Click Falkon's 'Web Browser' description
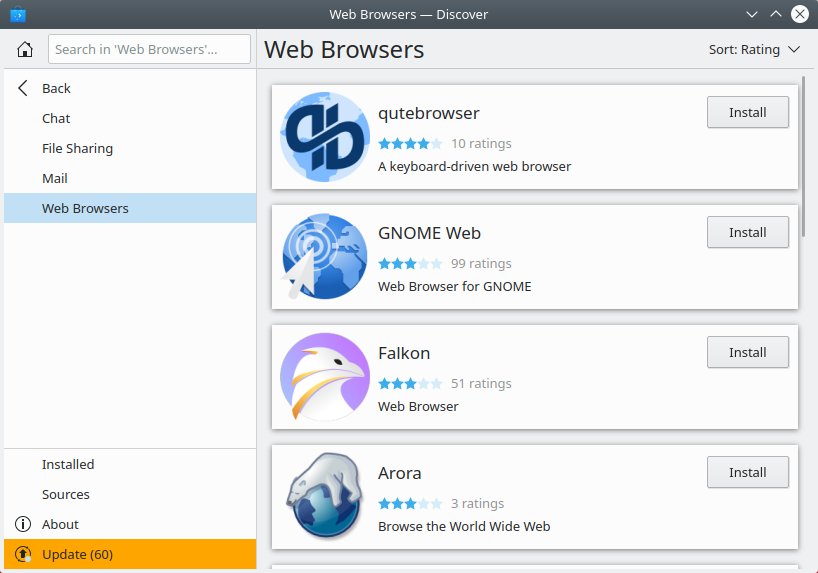 tap(418, 407)
